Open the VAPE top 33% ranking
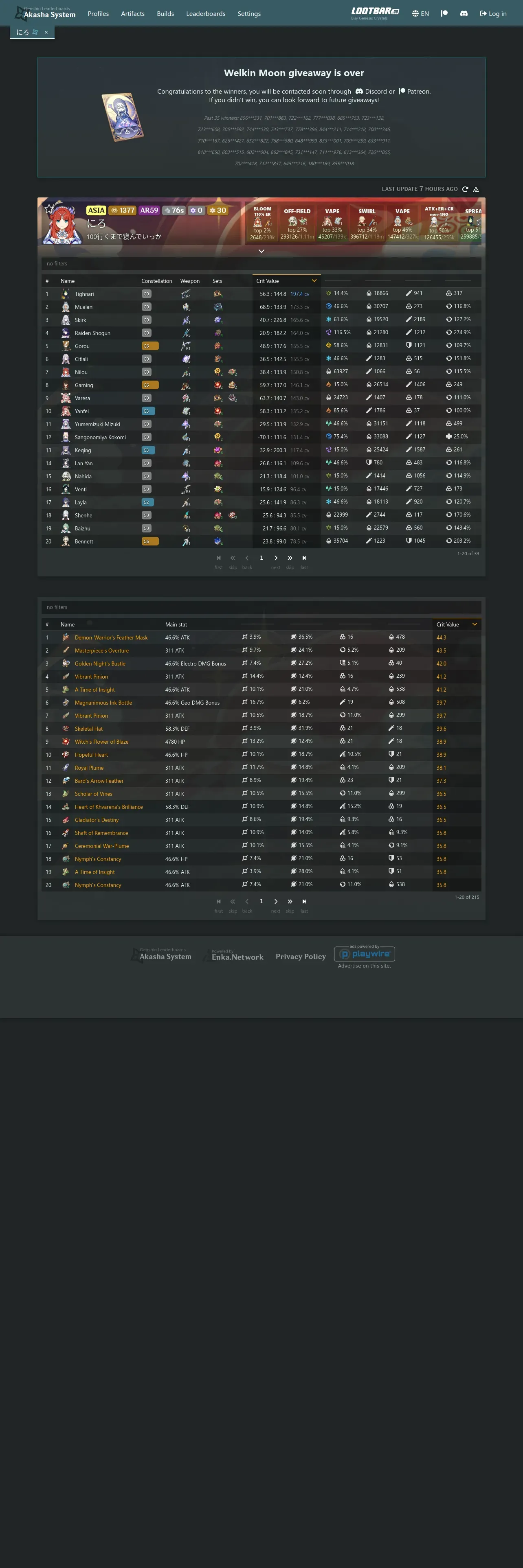This screenshot has width=523, height=1568. [332, 223]
